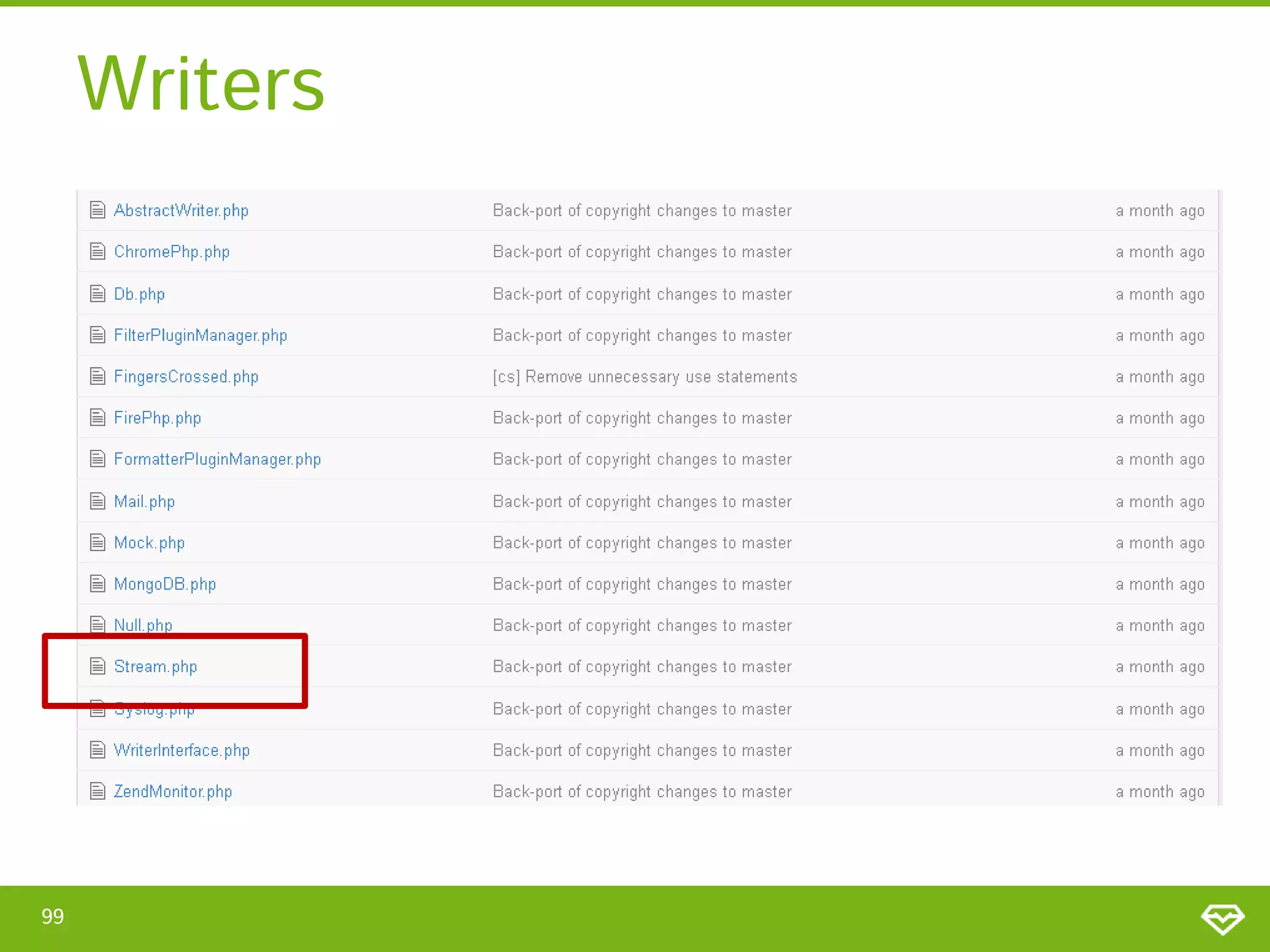Open the Db.php file link
The height and width of the screenshot is (952, 1270).
pyautogui.click(x=140, y=294)
